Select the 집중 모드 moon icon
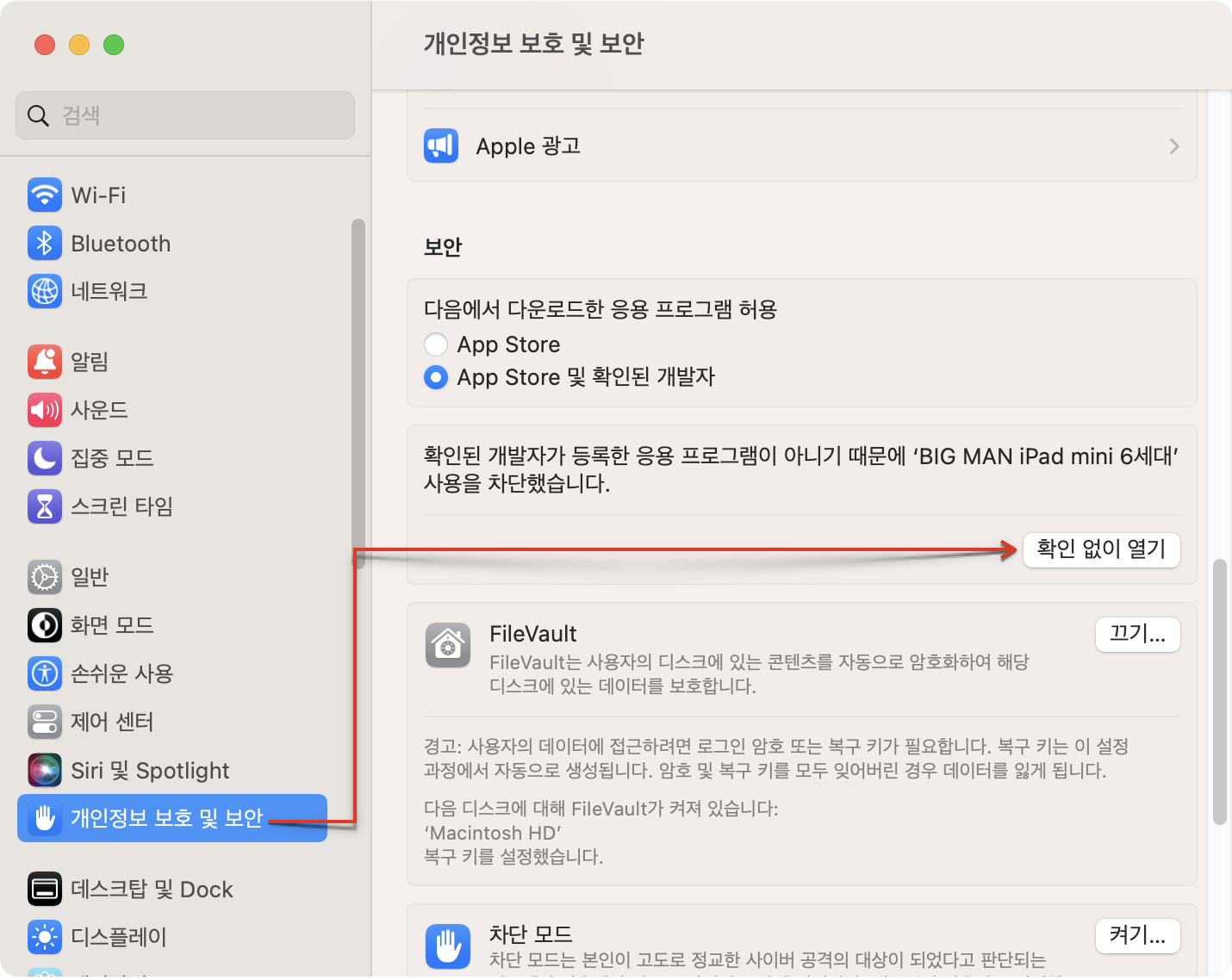 point(45,458)
